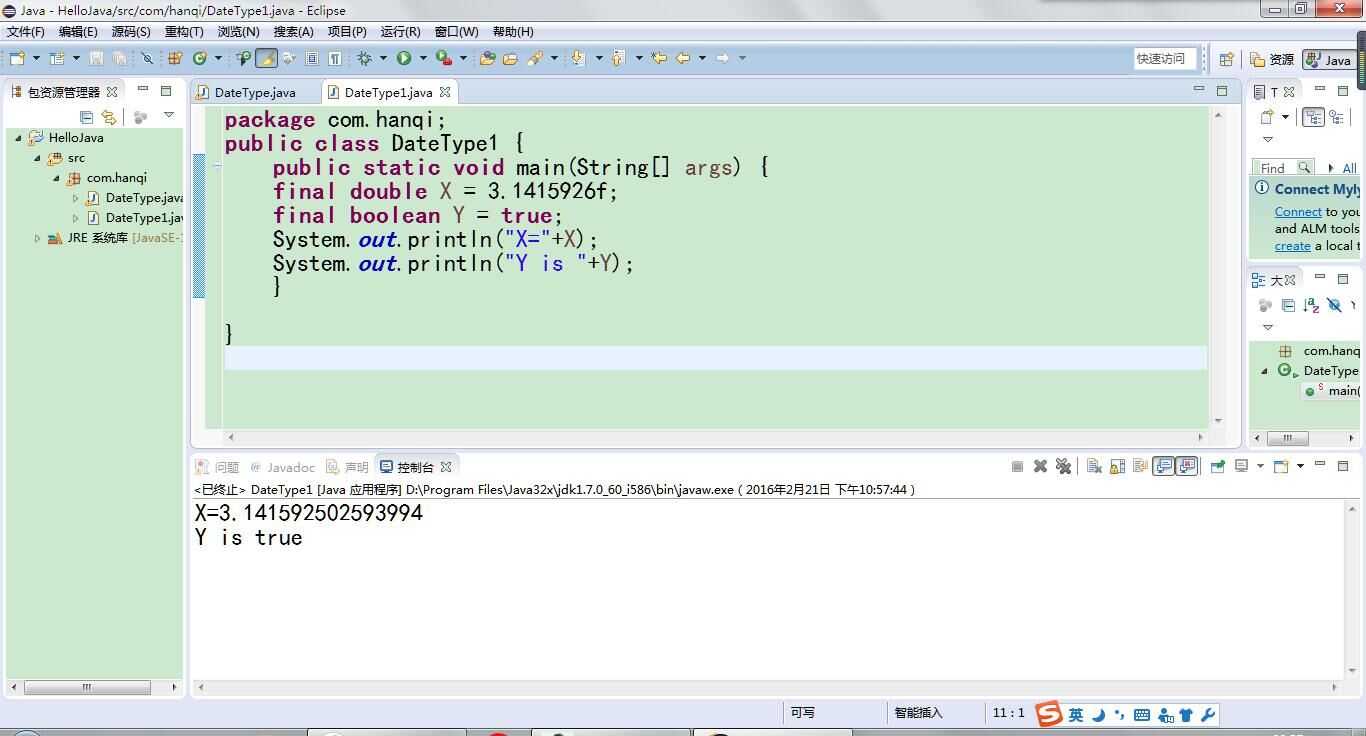This screenshot has height=736, width=1366.
Task: Click the Last Edit Location icon
Action: [x=659, y=58]
